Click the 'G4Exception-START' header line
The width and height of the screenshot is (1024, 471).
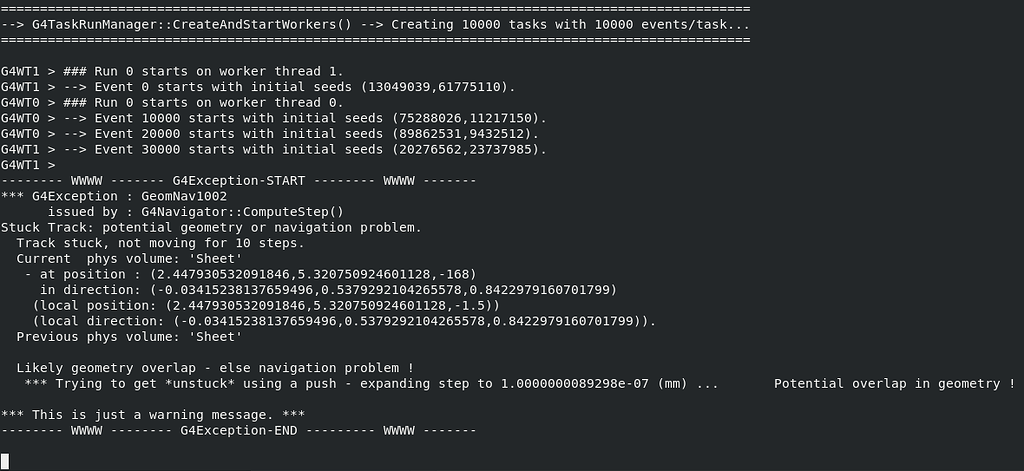pyautogui.click(x=240, y=181)
